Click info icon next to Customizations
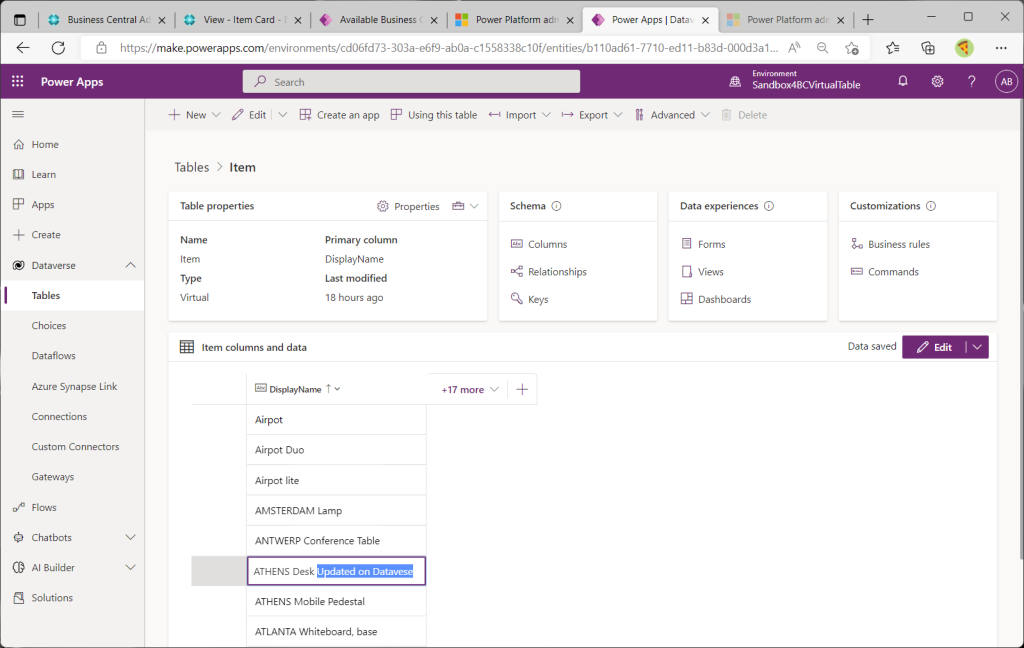Screen dimensions: 1024x648 coord(931,206)
